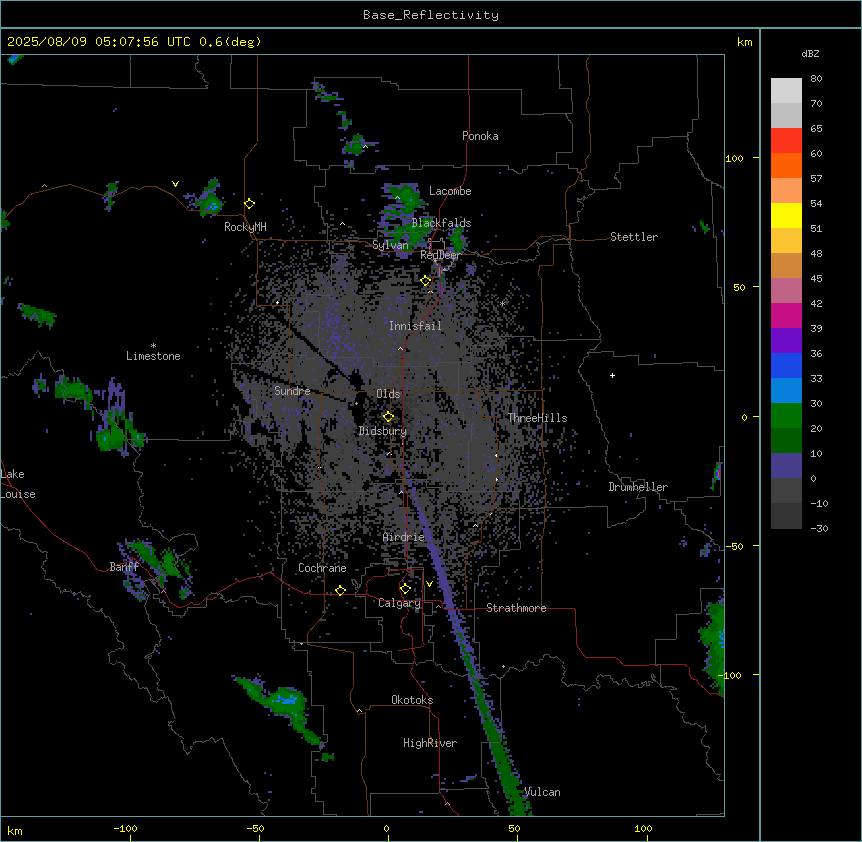Viewport: 862px width, 842px height.
Task: Click the Calgary city label
Action: tap(399, 603)
